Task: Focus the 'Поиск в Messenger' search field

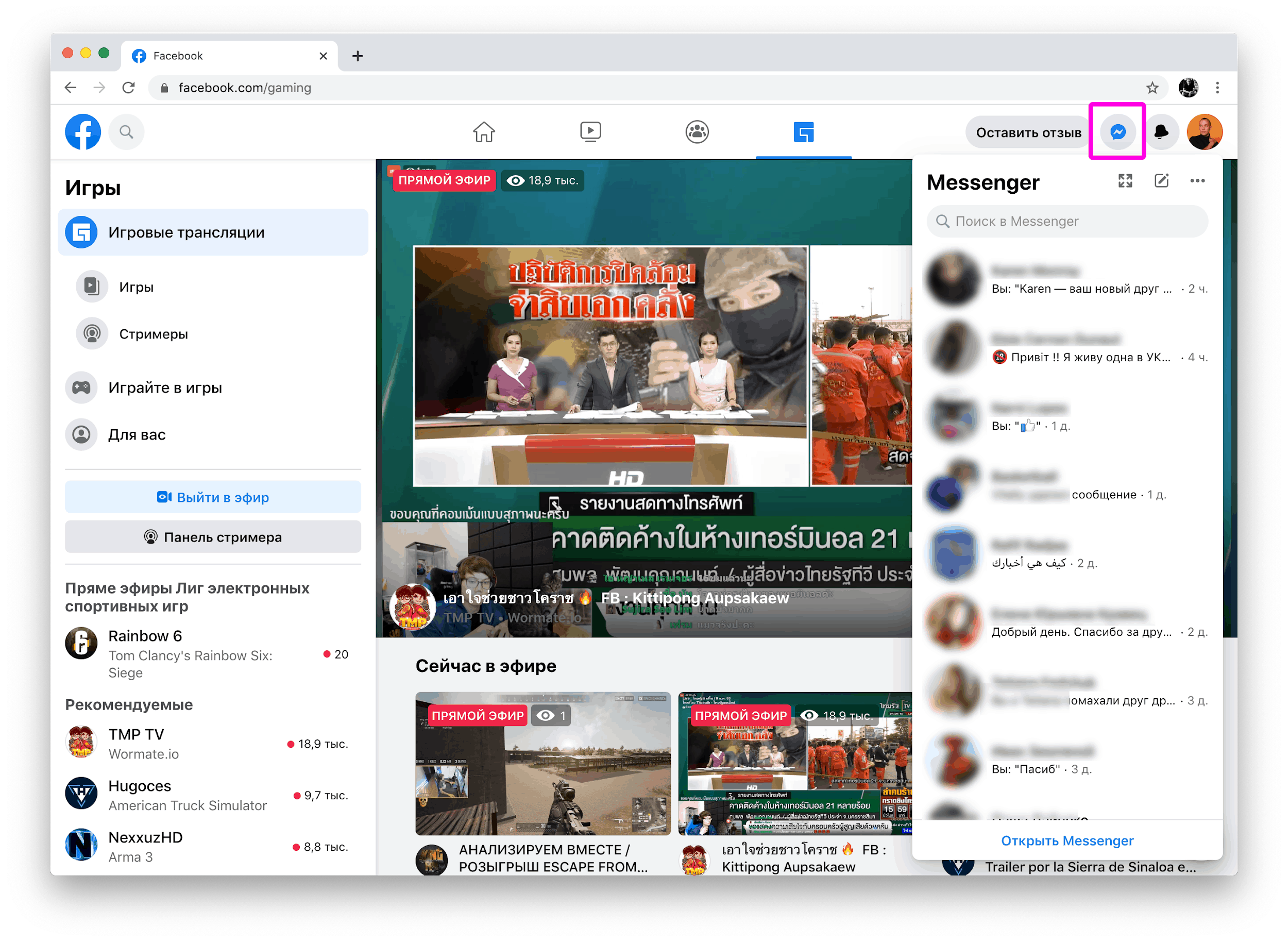Action: pos(1067,221)
